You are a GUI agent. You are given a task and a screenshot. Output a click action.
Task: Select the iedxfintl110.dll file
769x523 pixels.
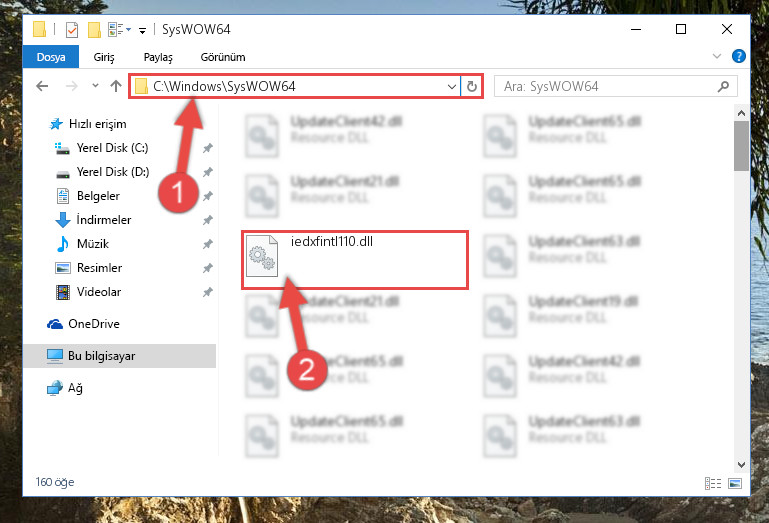click(355, 260)
